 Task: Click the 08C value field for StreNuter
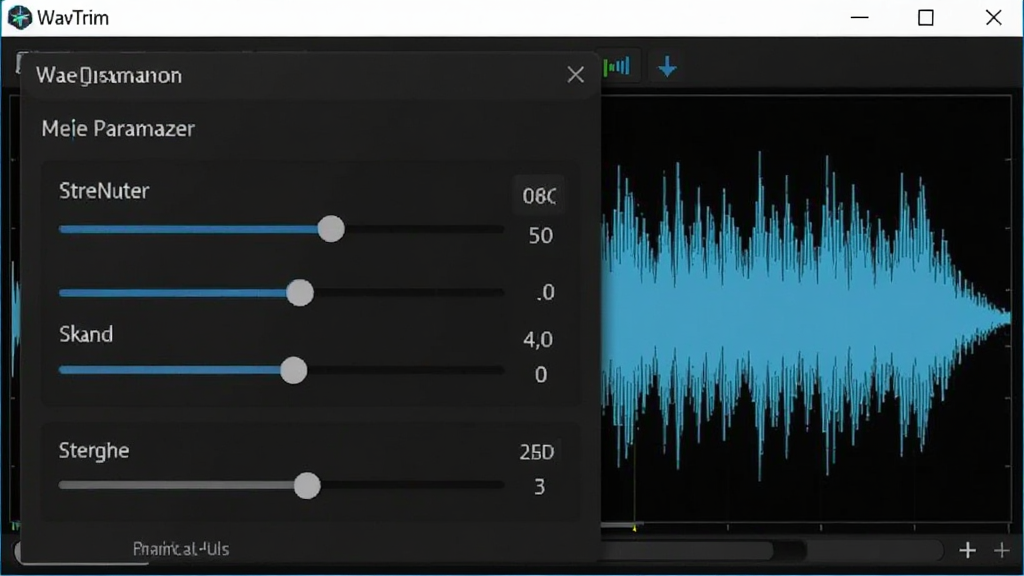click(539, 195)
